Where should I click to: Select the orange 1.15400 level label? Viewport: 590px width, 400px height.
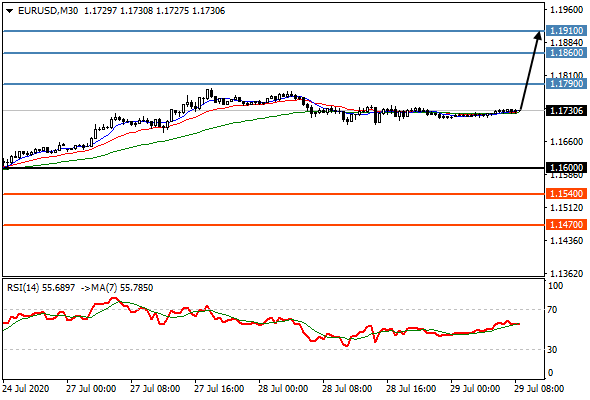[566, 194]
